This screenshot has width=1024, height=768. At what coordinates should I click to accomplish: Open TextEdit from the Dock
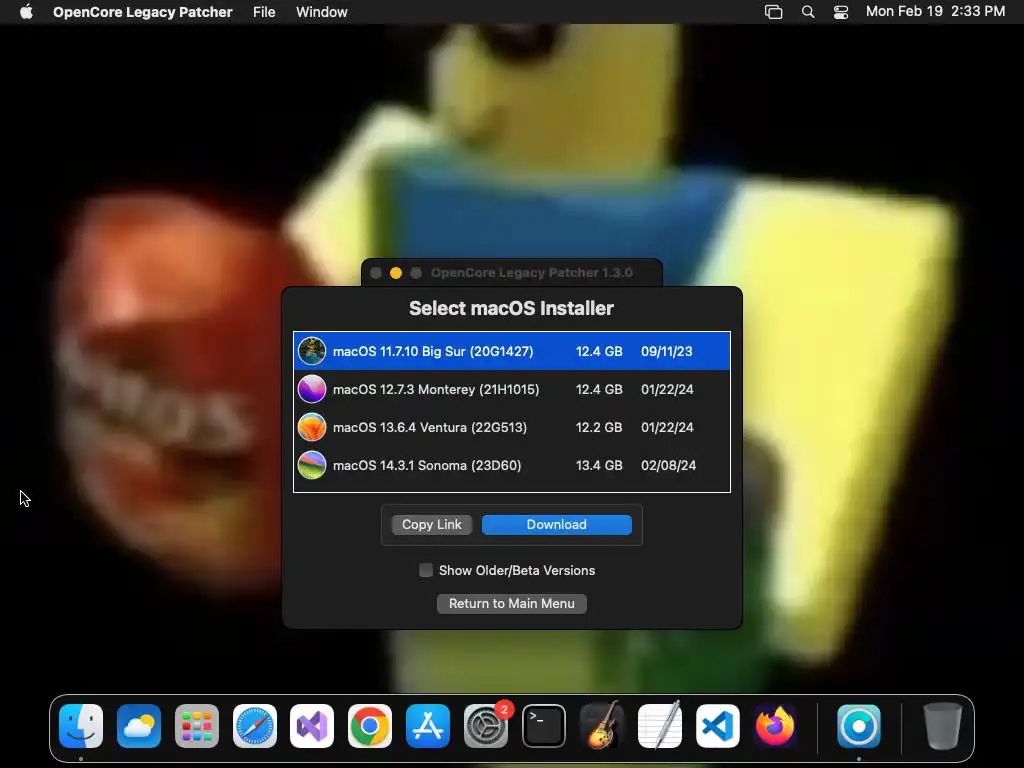(x=660, y=726)
